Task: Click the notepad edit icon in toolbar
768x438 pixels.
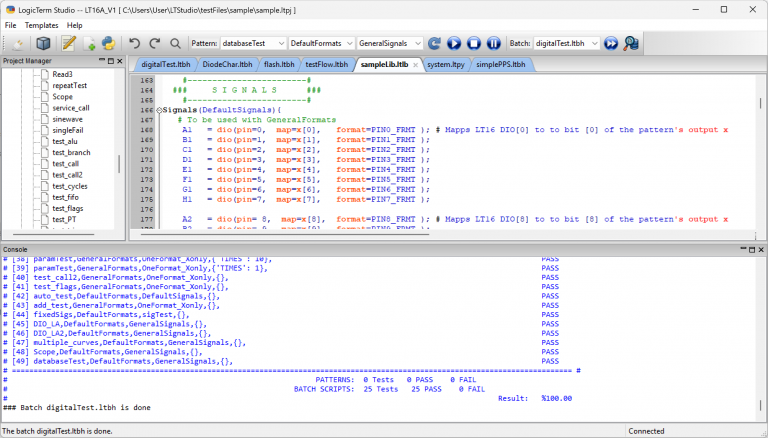Action: coord(69,43)
